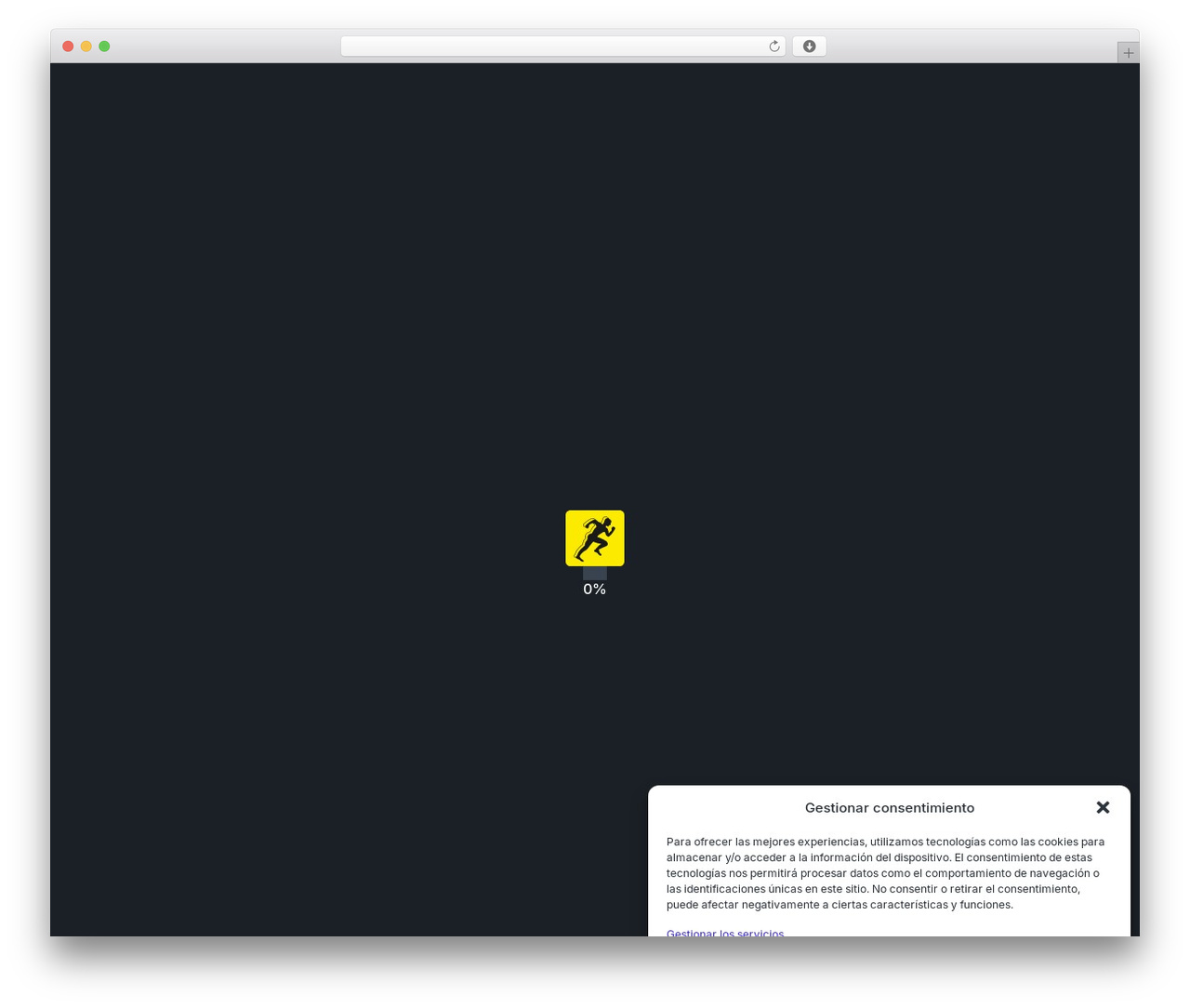
Task: Click the red close window button
Action: 68,46
